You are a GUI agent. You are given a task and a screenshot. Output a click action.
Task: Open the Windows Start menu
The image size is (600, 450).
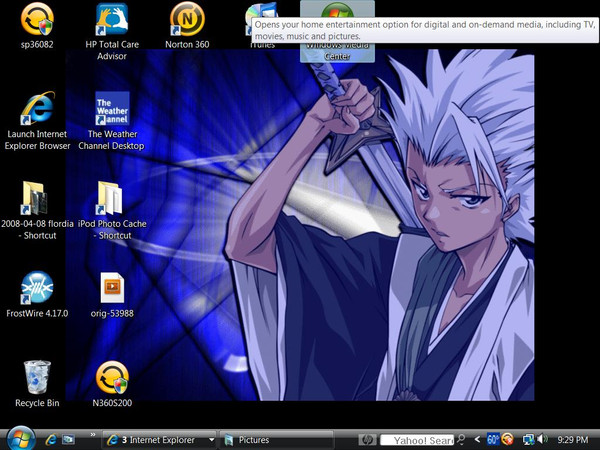pos(20,439)
